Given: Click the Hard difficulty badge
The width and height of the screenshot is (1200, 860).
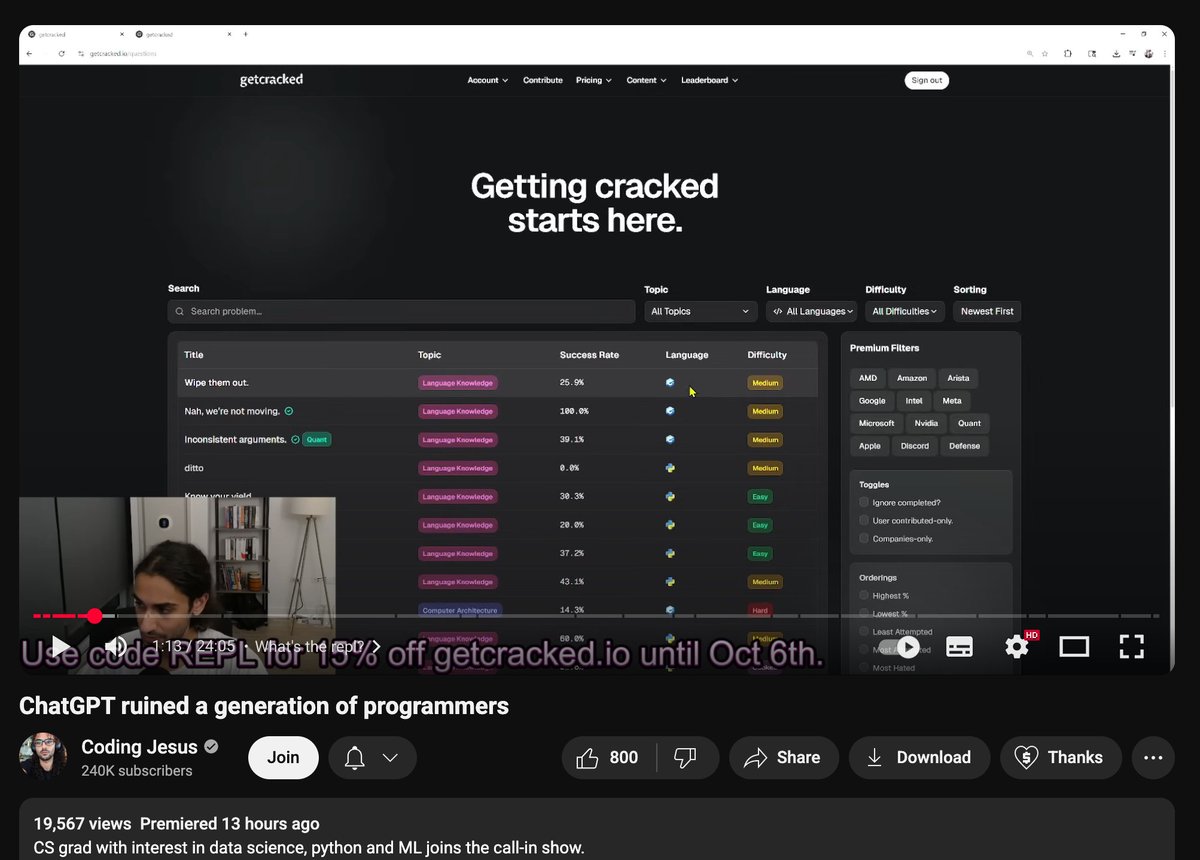Looking at the screenshot, I should point(760,610).
